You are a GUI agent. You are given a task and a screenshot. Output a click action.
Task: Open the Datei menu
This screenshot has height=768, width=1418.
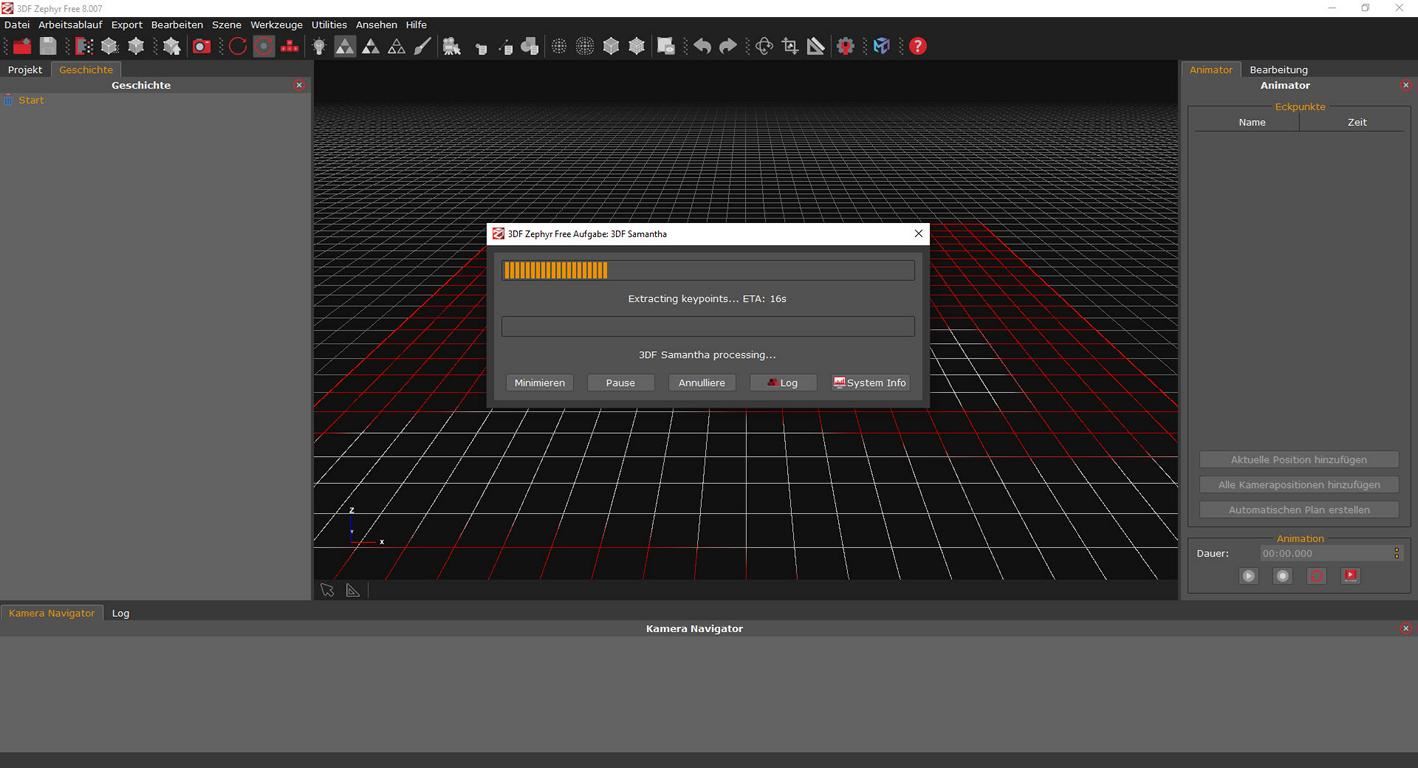click(17, 25)
